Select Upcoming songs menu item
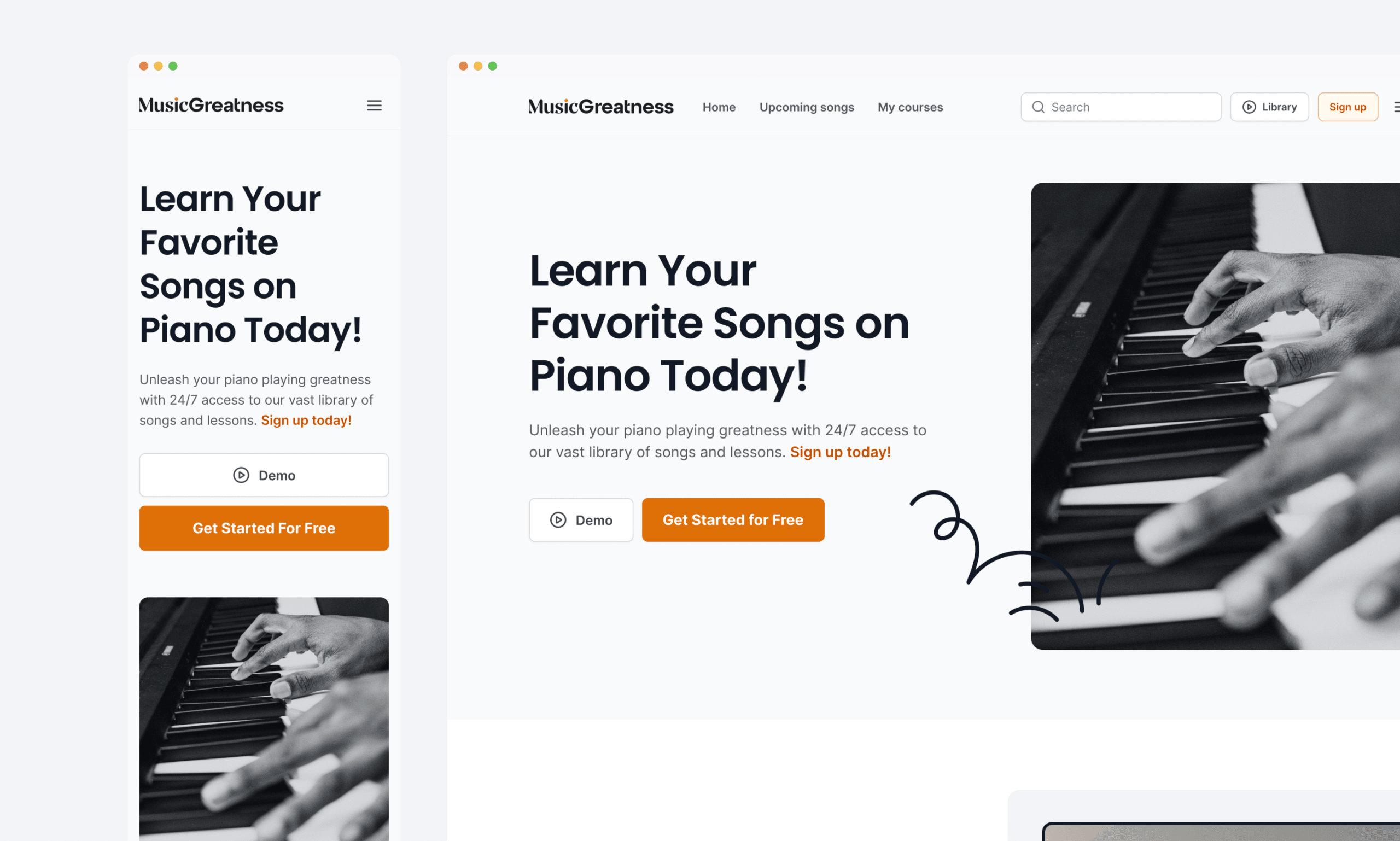The width and height of the screenshot is (1400, 841). click(806, 107)
